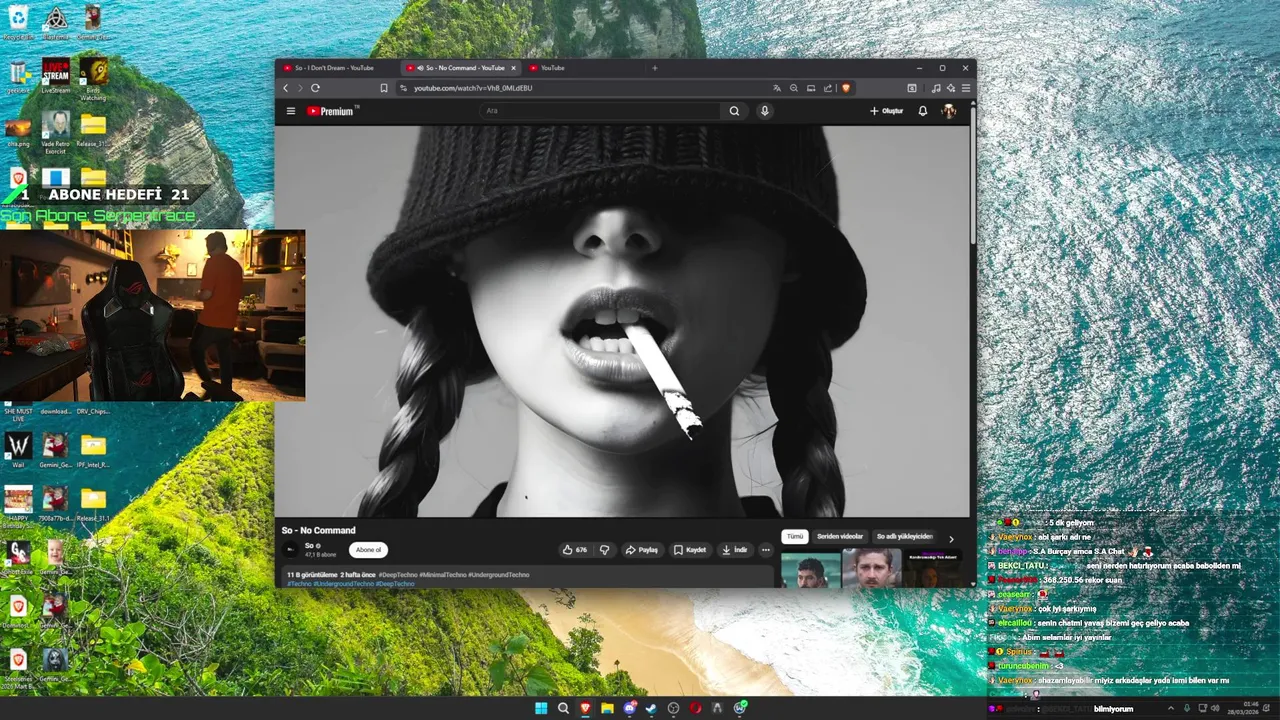Save the video with 'Kaydet'
Viewport: 1280px width, 720px height.
click(x=690, y=550)
